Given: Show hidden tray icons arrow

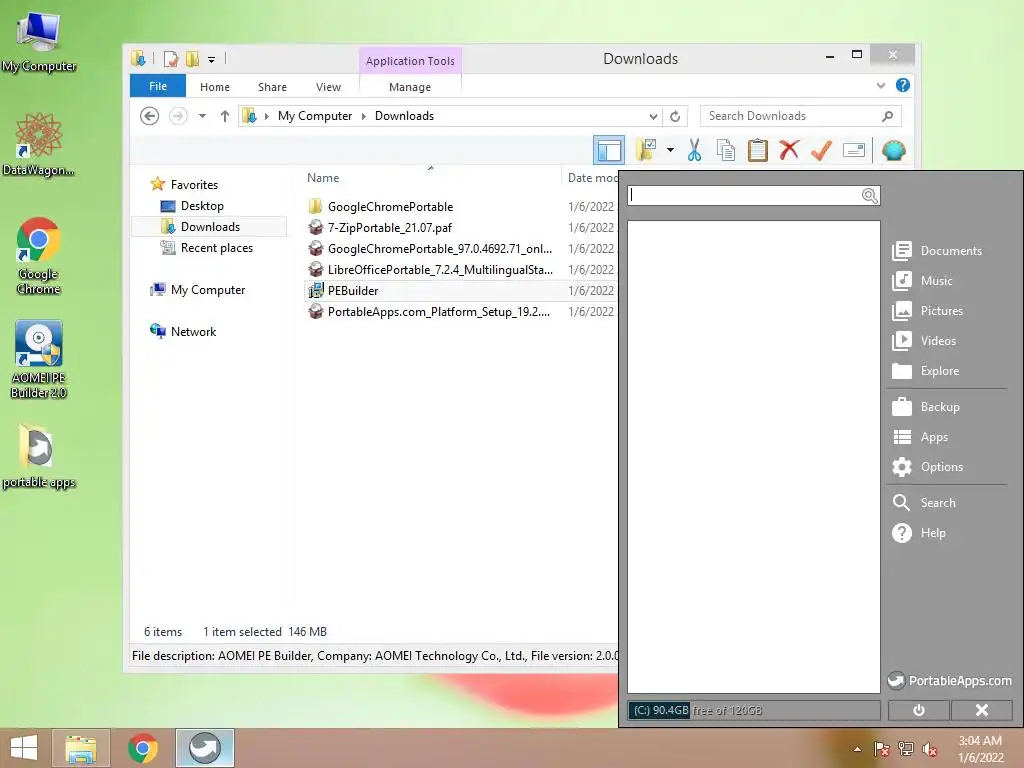Looking at the screenshot, I should 857,748.
